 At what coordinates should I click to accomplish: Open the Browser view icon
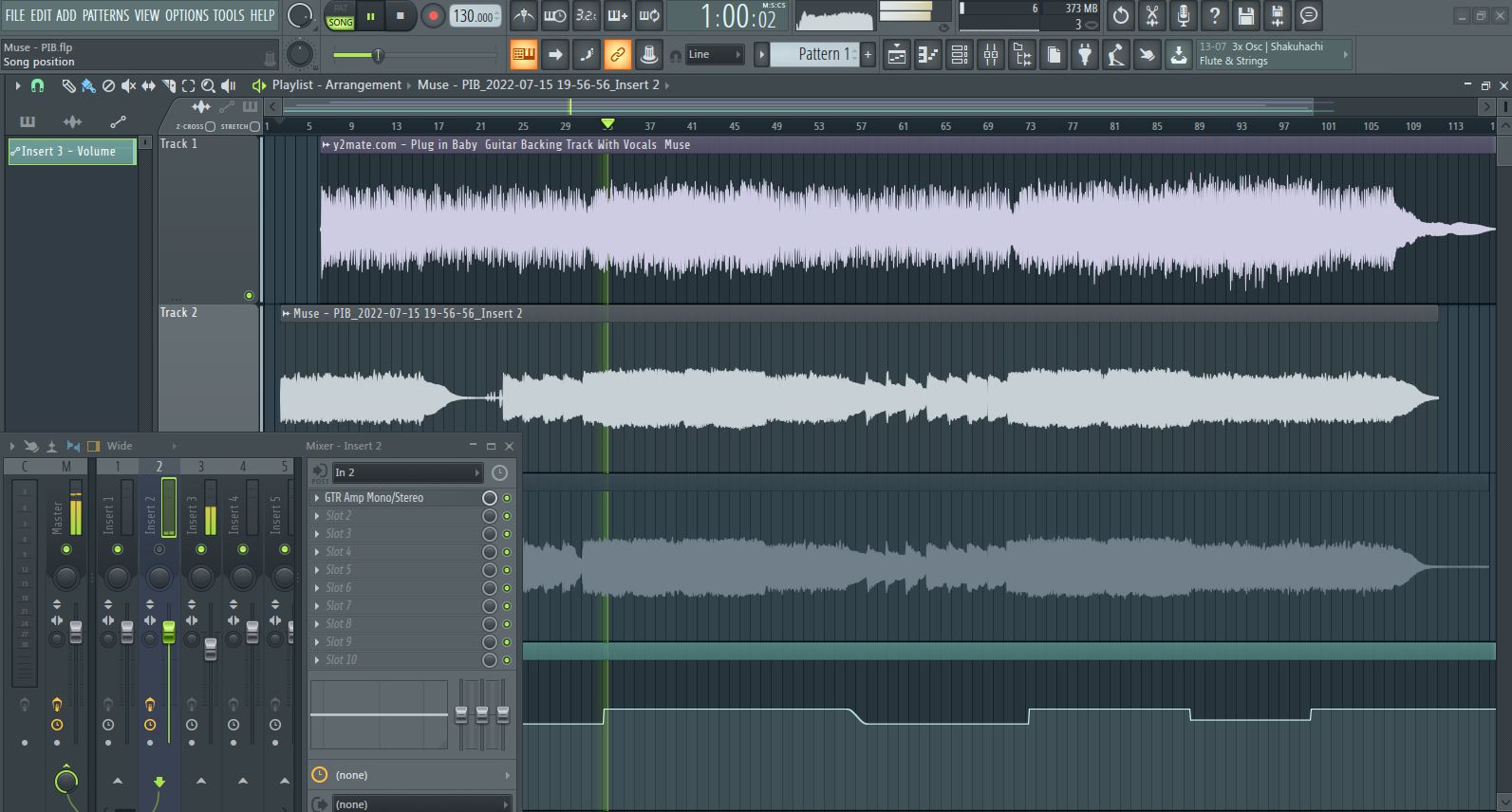click(1022, 55)
